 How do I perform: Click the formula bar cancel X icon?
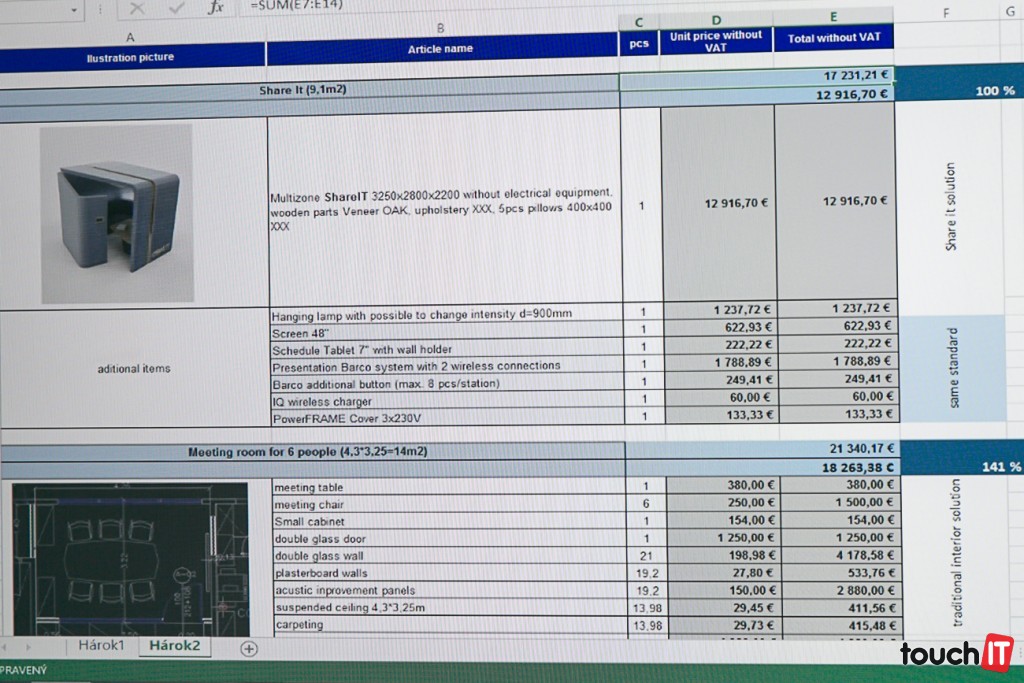tap(136, 8)
